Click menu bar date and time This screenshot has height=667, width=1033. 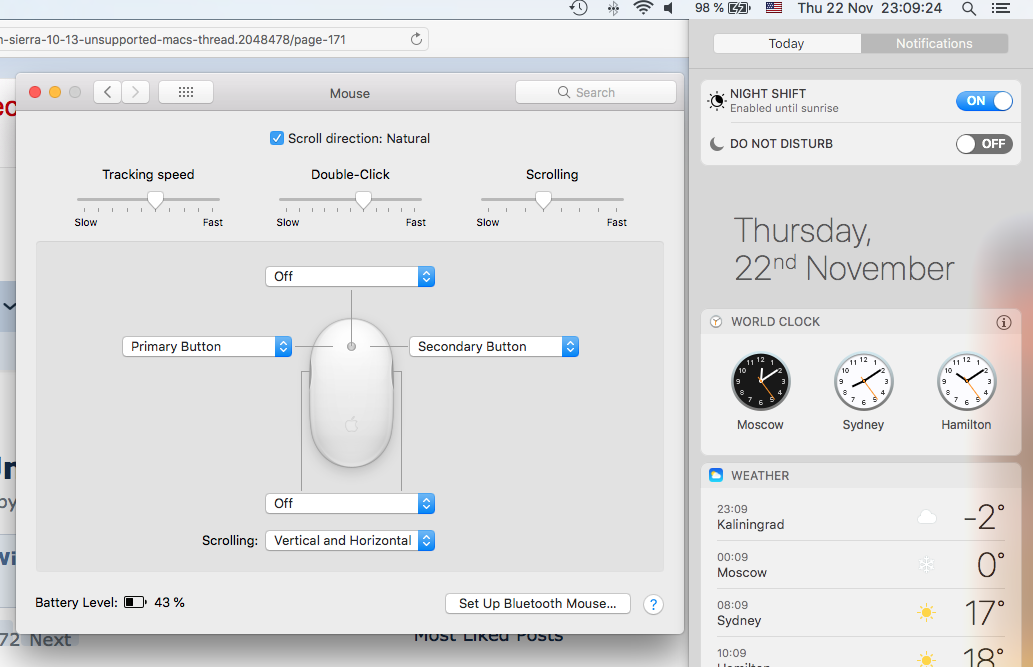[870, 8]
